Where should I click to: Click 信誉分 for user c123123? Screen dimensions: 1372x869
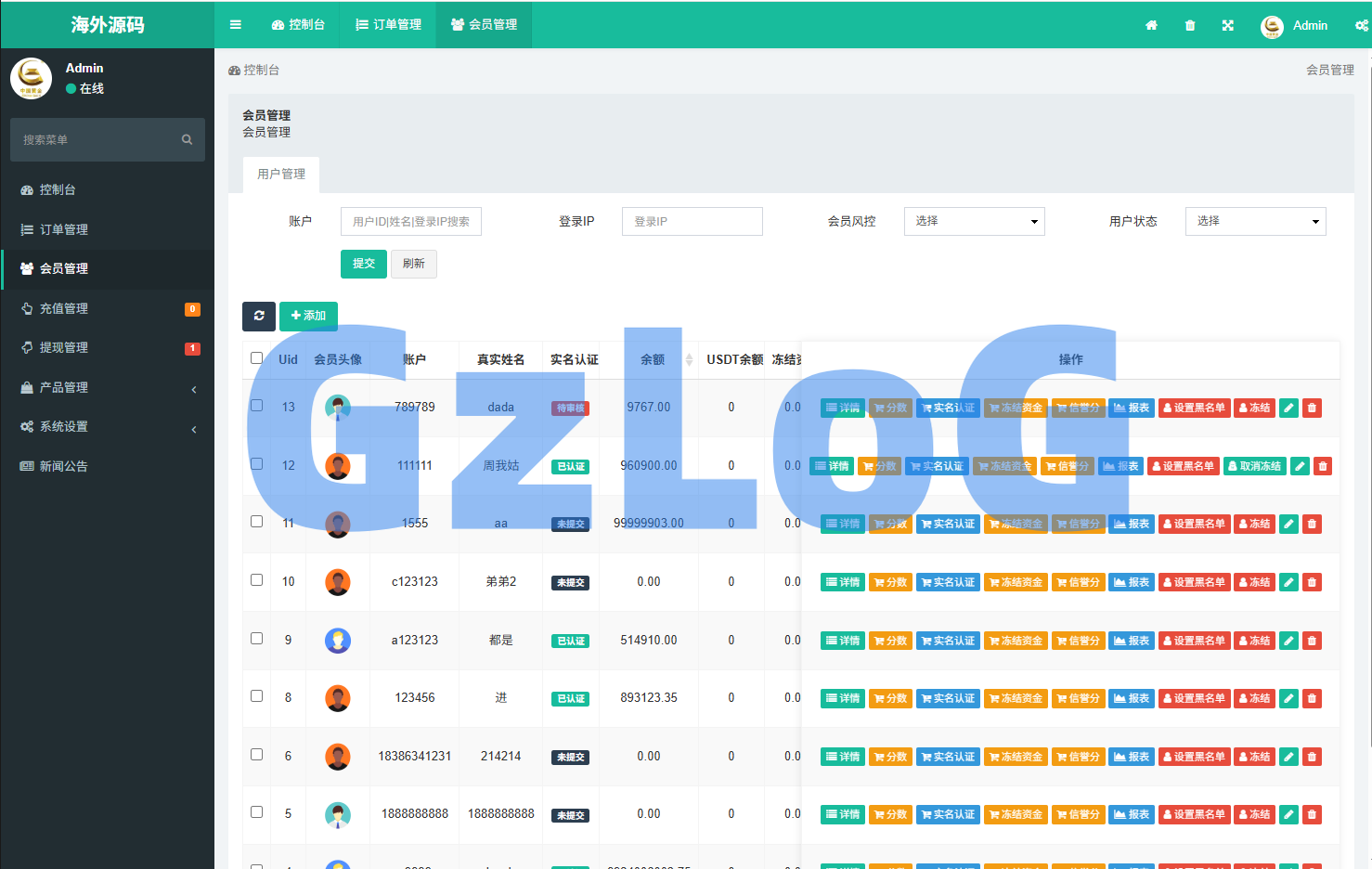(x=1079, y=582)
